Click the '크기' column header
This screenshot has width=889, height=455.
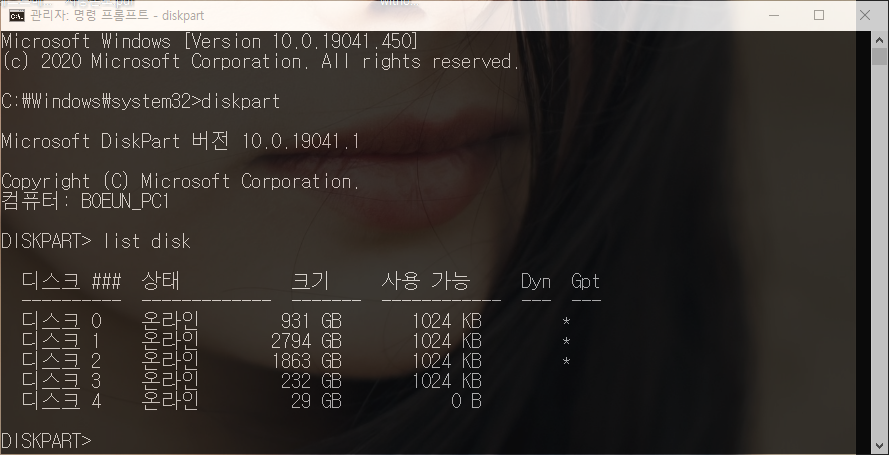point(310,280)
